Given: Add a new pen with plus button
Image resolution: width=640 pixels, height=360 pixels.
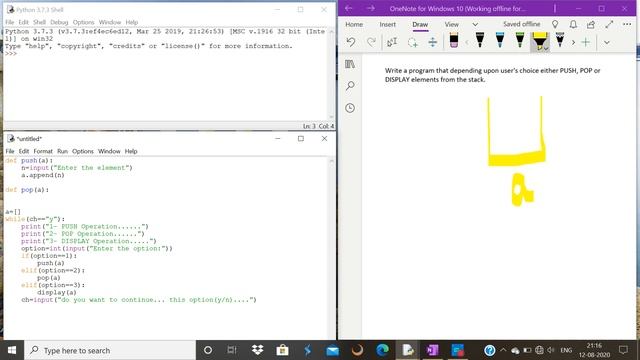Looking at the screenshot, I should point(586,42).
